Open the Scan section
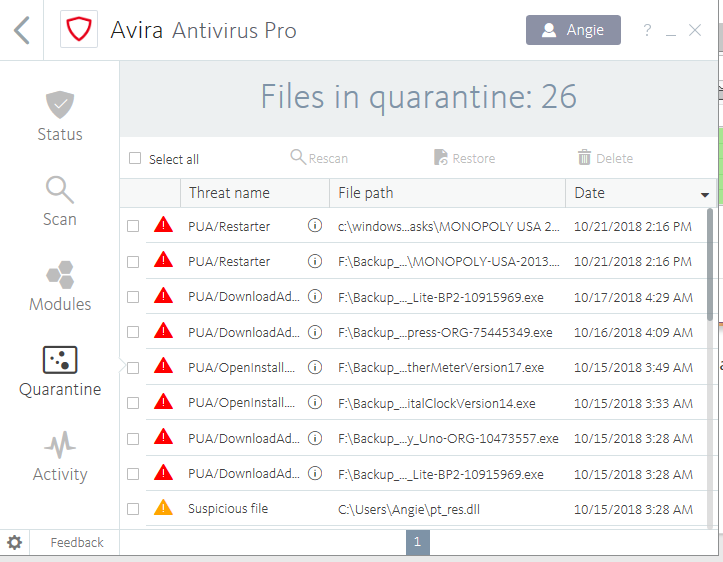This screenshot has height=562, width=723. [60, 201]
